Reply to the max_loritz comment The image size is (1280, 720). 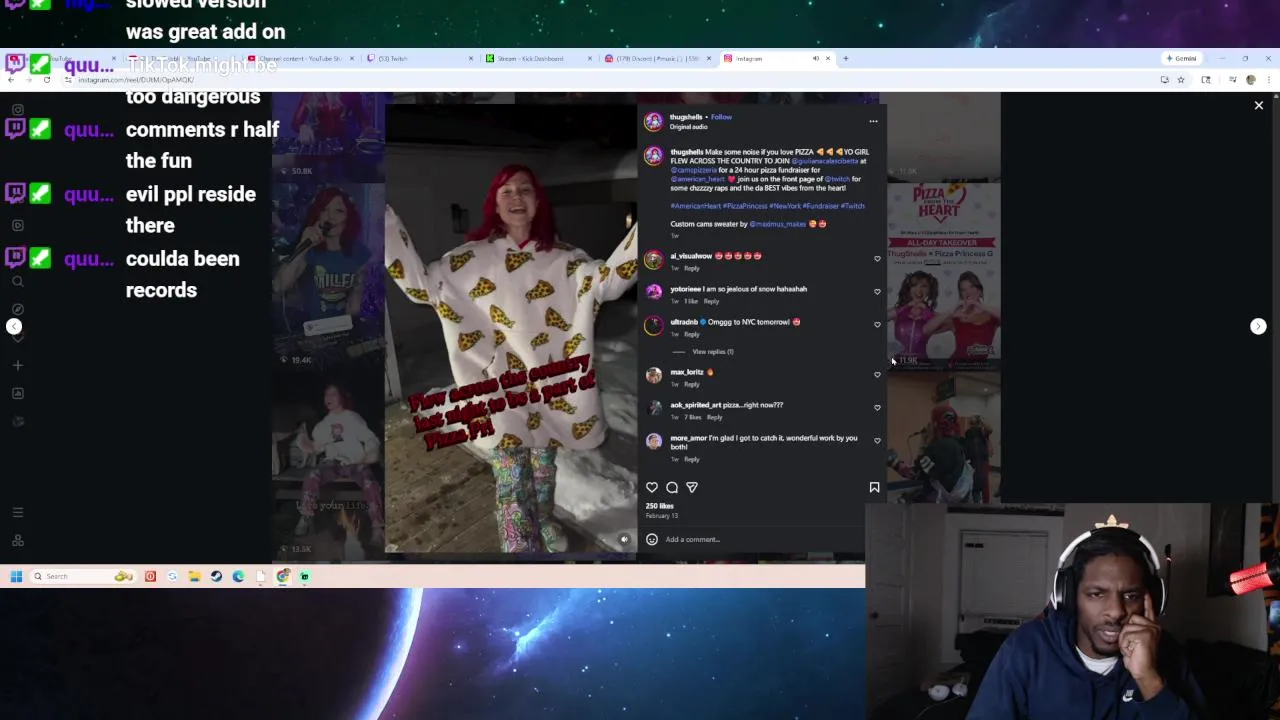click(x=692, y=384)
